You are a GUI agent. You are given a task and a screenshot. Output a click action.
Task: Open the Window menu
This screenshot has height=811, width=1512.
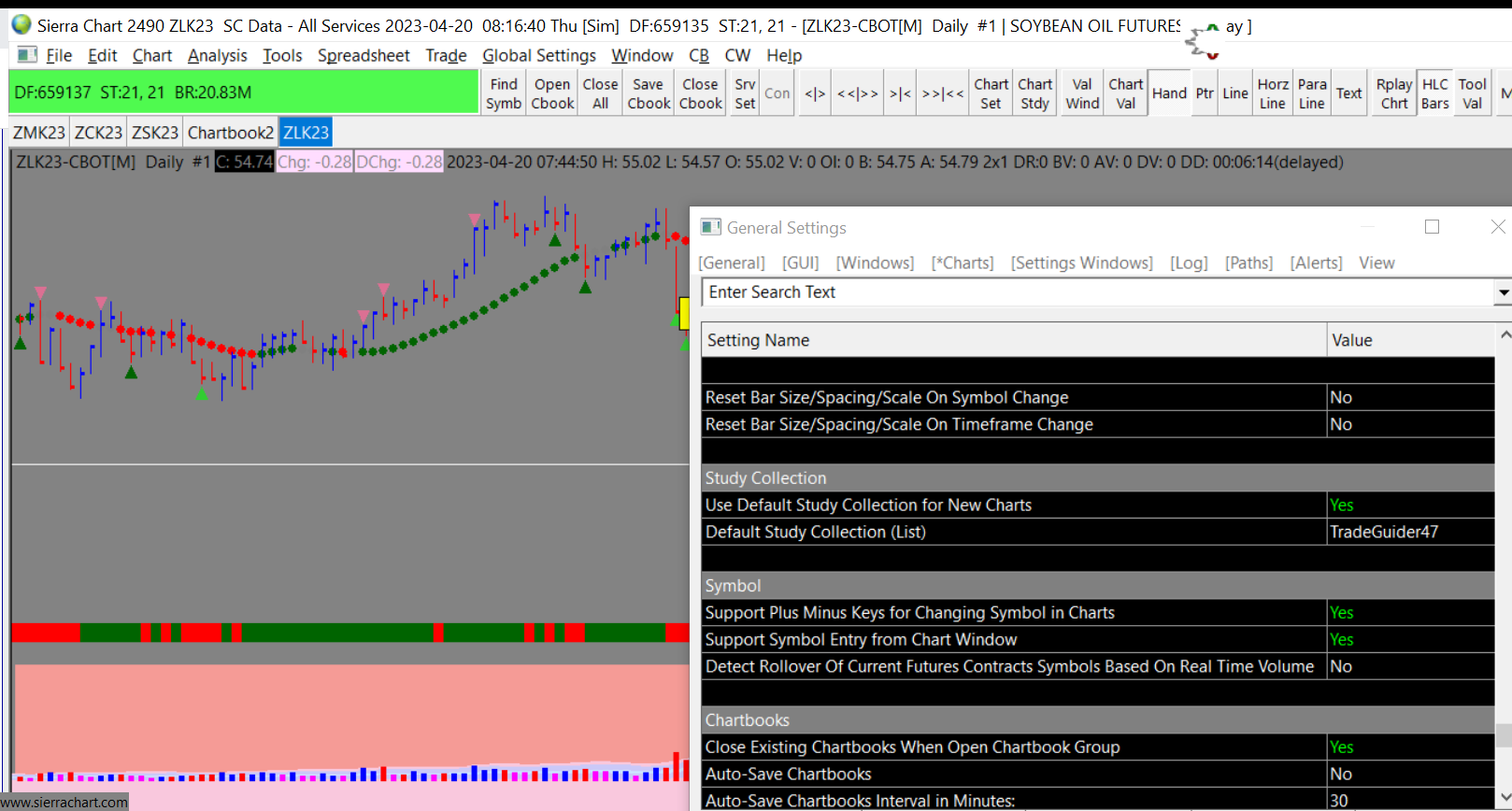(642, 55)
